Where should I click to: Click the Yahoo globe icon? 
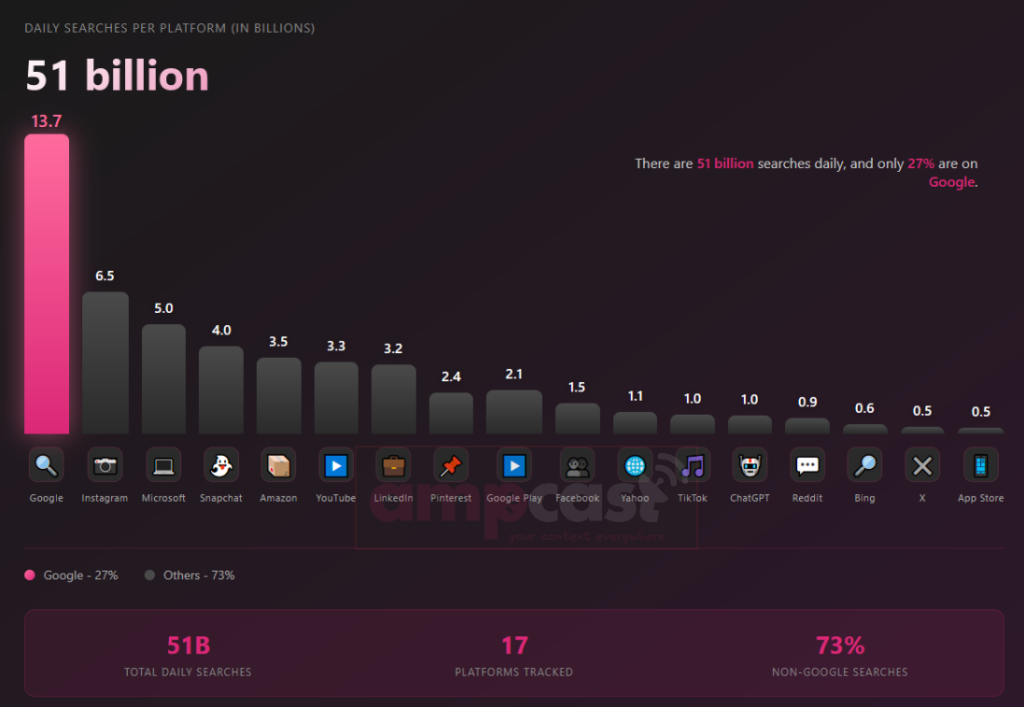634,465
